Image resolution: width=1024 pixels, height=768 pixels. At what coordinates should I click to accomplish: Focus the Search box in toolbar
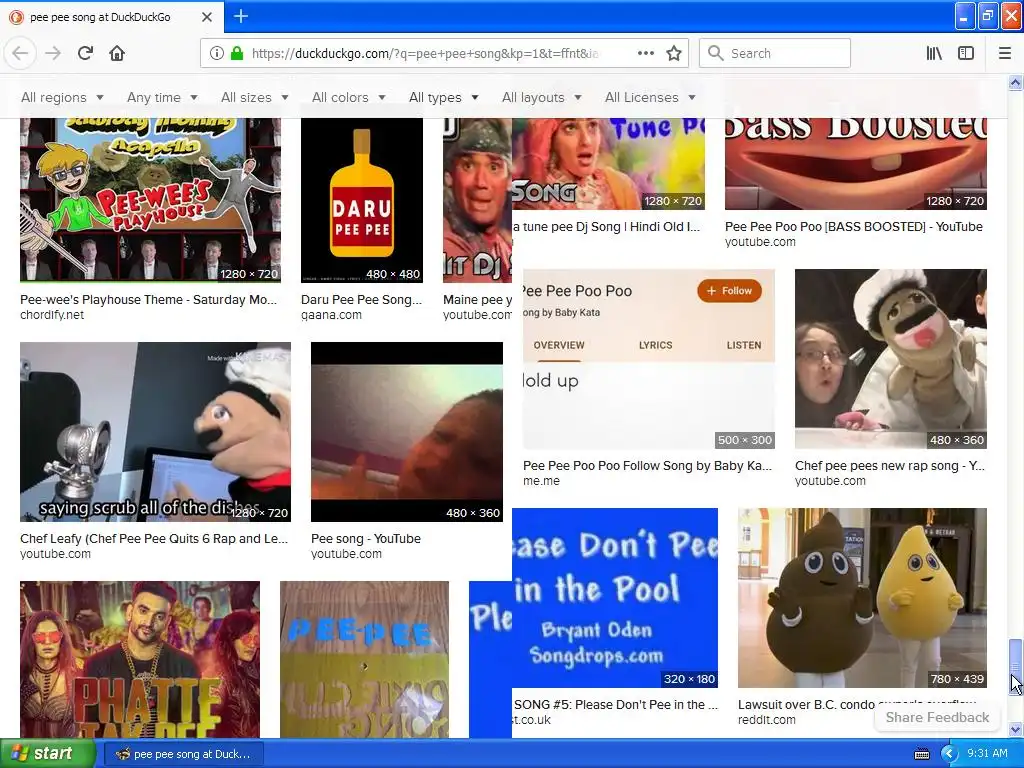point(775,53)
